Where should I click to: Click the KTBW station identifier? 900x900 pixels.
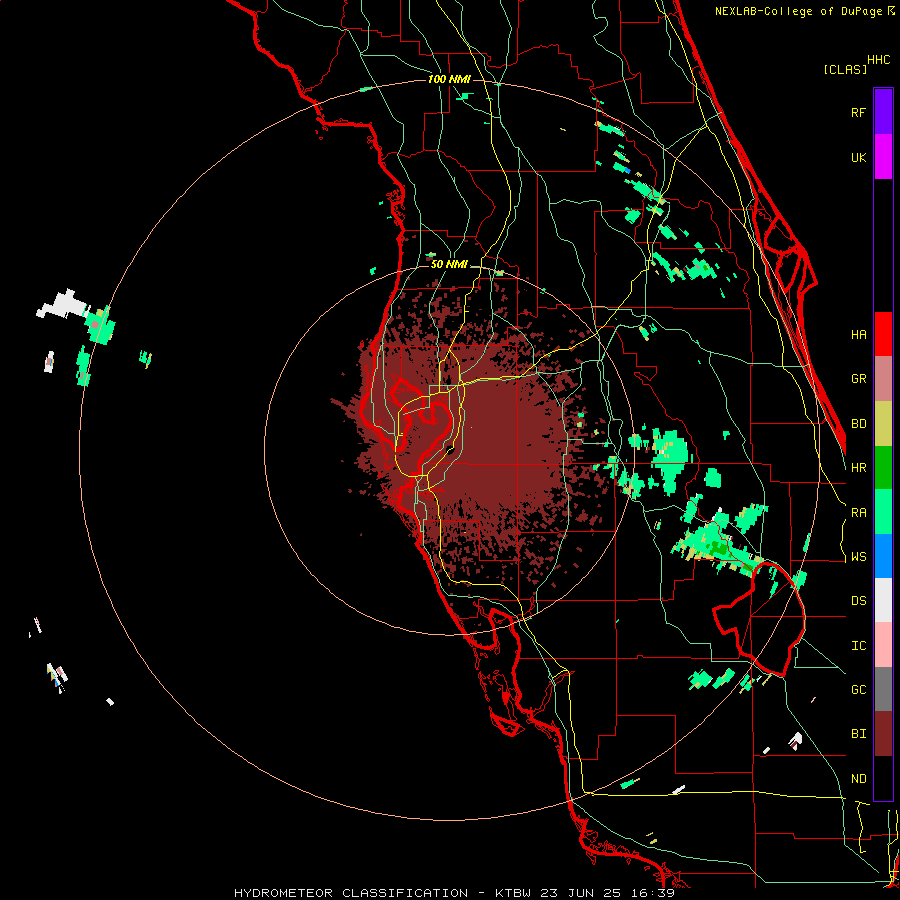point(513,893)
